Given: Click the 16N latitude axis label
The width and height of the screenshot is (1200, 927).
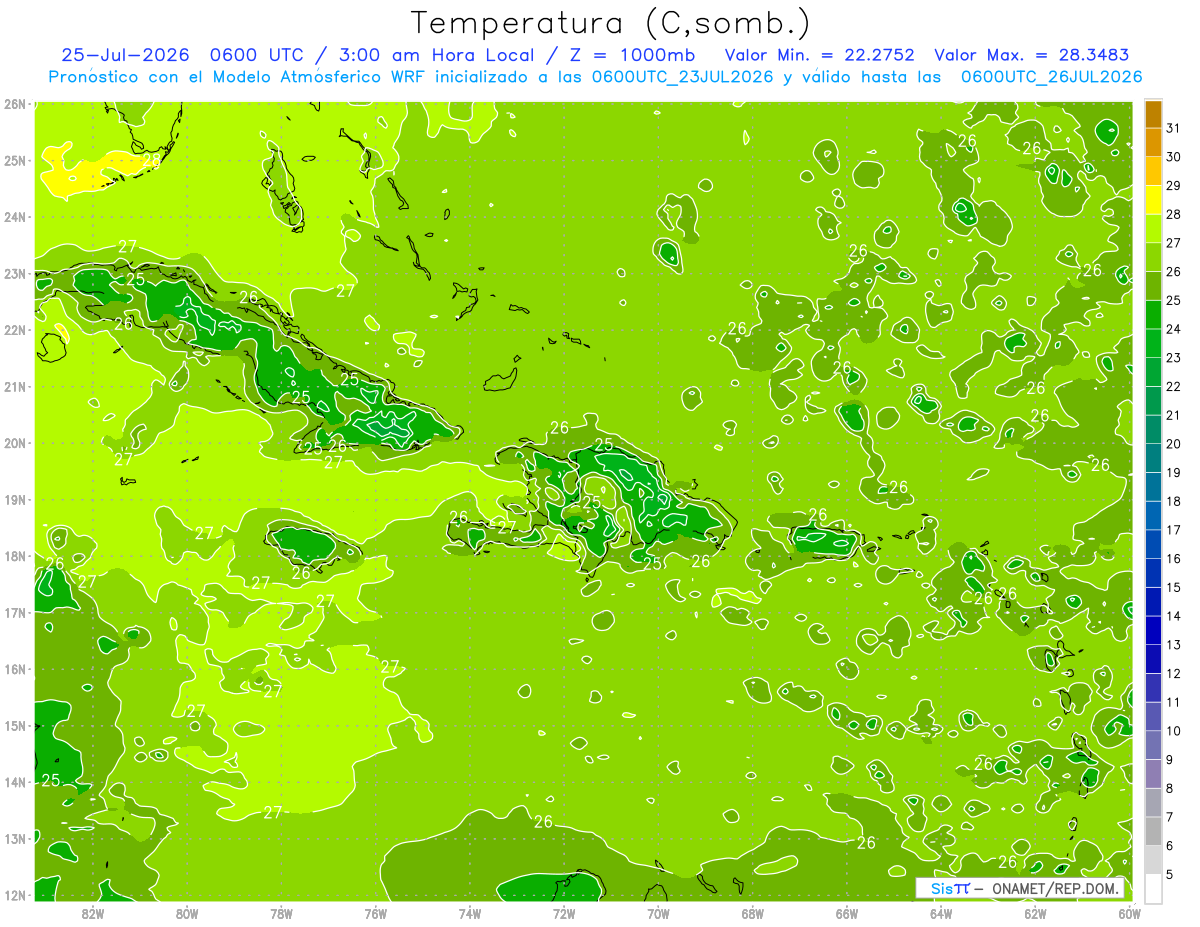Looking at the screenshot, I should [14, 669].
